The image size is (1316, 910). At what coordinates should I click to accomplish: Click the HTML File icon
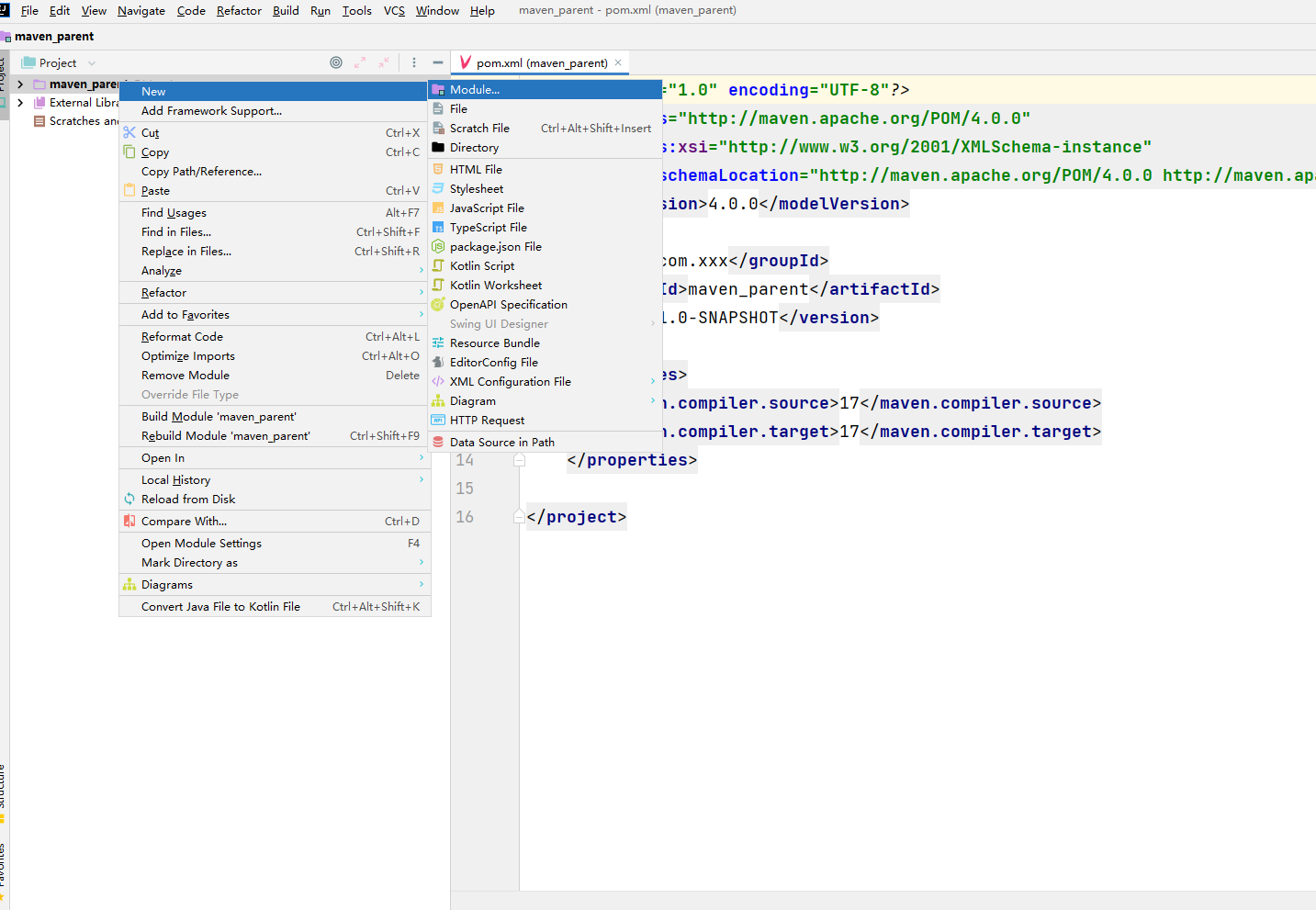click(438, 170)
